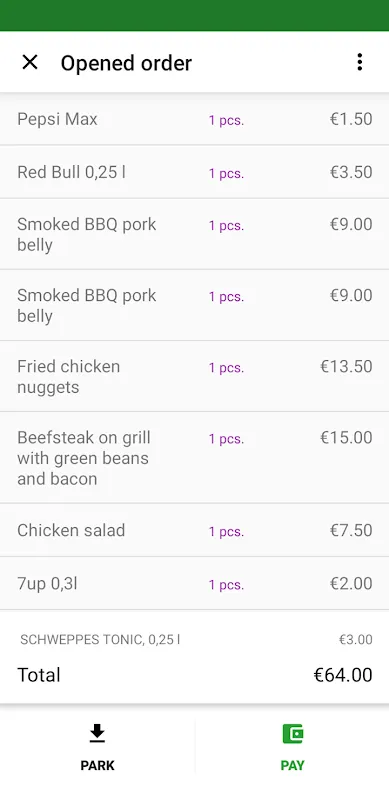Image resolution: width=389 pixels, height=800 pixels.
Task: Open the Beefsteak on grill item
Action: click(194, 458)
